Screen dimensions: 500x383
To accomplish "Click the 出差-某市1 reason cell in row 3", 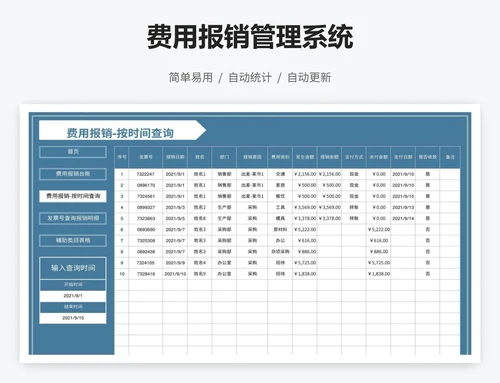I will [x=252, y=196].
